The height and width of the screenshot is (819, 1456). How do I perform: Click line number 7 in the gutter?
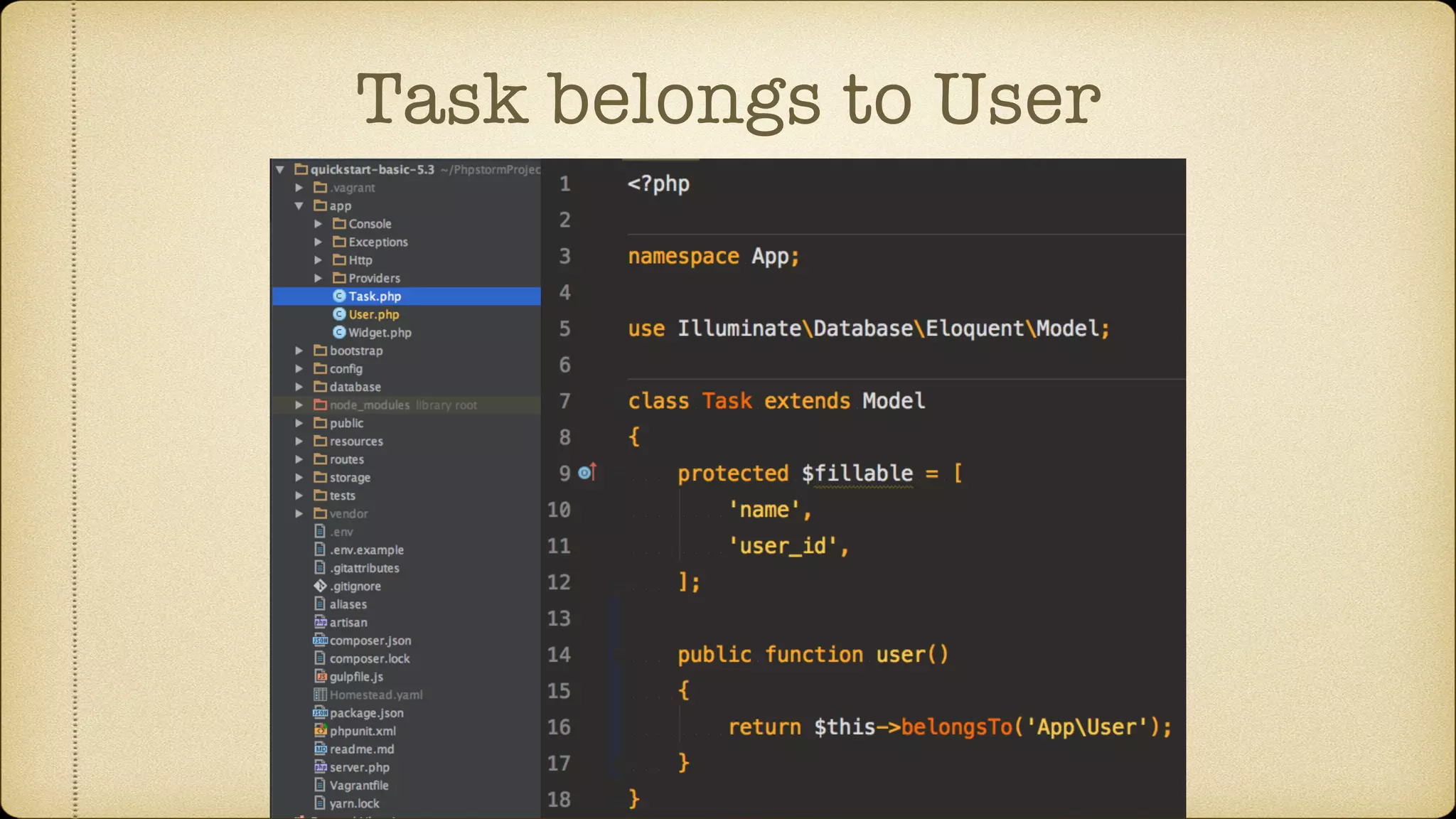pos(564,401)
